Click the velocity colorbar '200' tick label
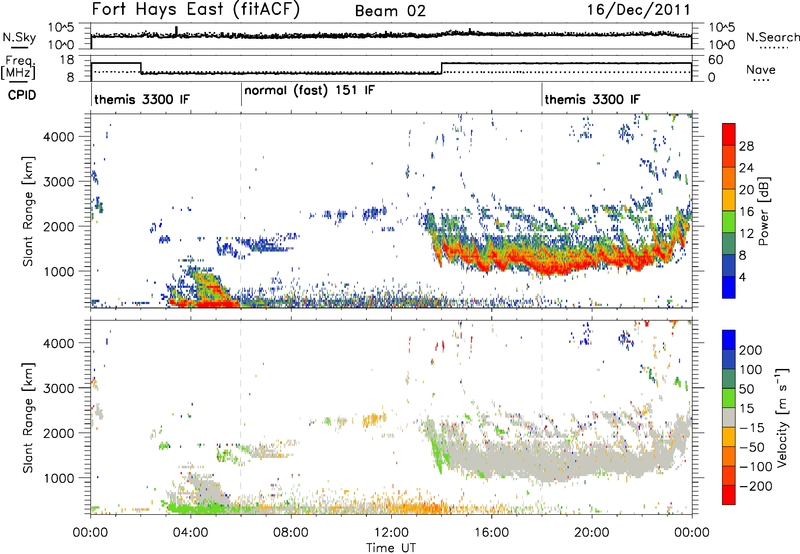800x554 pixels. pos(751,350)
